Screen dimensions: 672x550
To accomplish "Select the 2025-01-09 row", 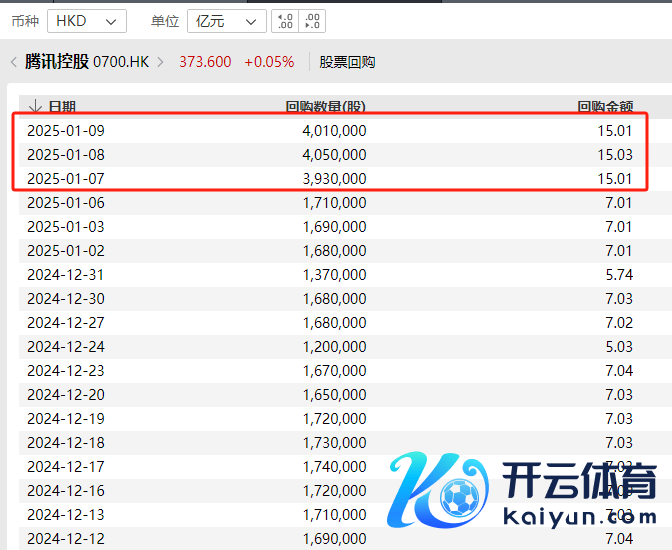I will (x=330, y=131).
